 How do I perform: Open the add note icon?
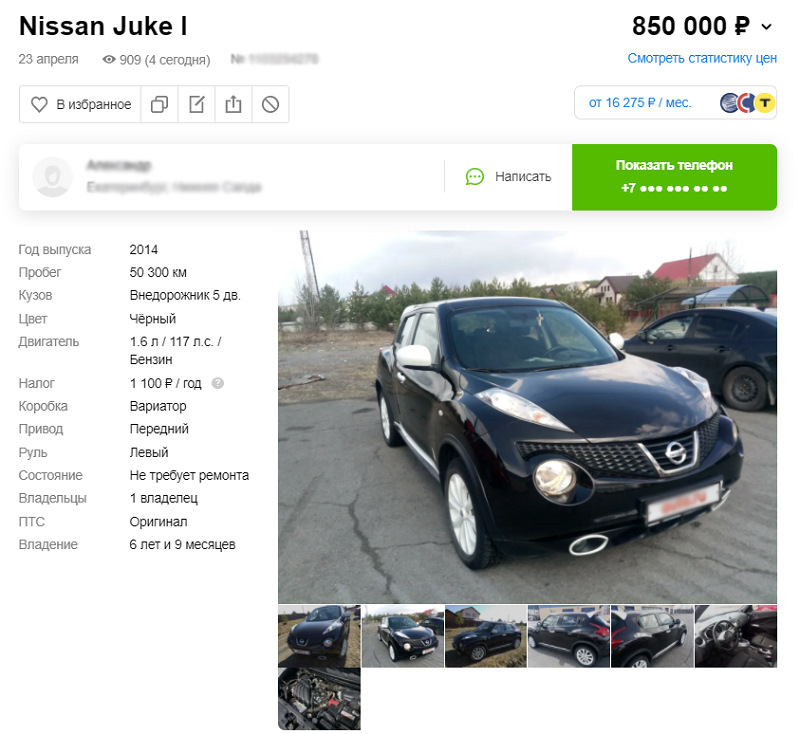(196, 104)
